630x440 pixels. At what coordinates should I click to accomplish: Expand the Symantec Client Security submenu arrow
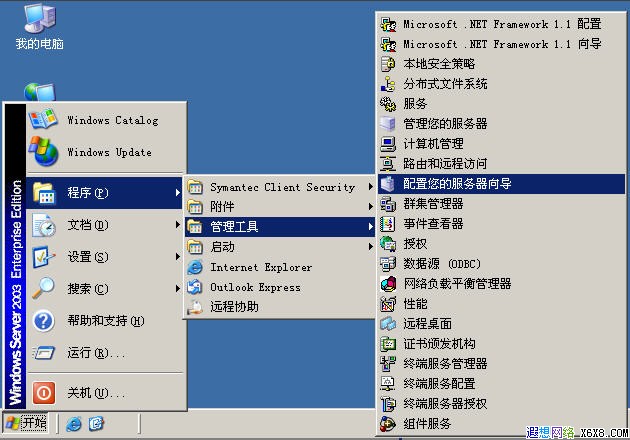370,187
